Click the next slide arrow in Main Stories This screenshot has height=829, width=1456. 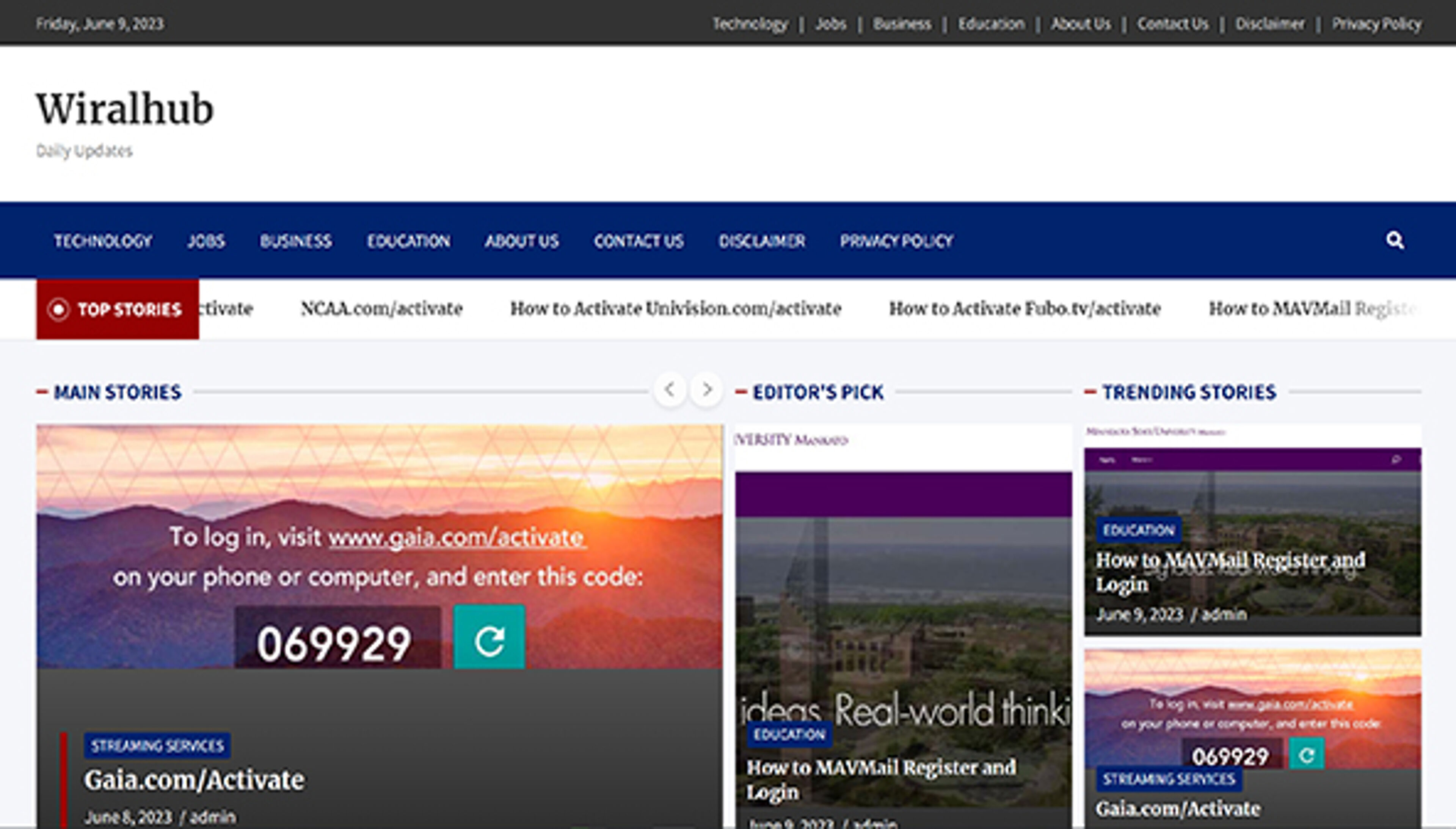706,390
